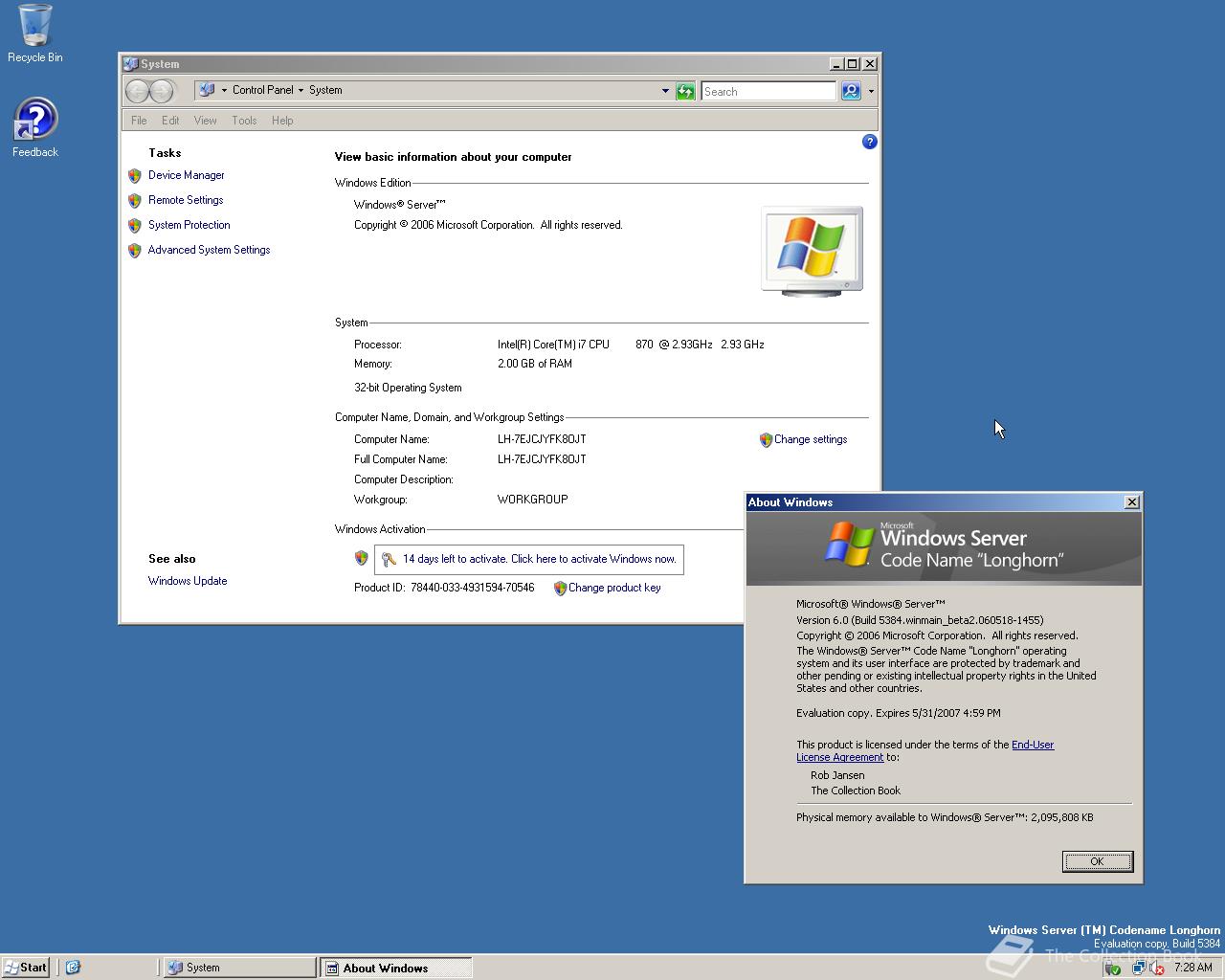The height and width of the screenshot is (980, 1225).
Task: Open Device Manager link
Action: (x=186, y=175)
